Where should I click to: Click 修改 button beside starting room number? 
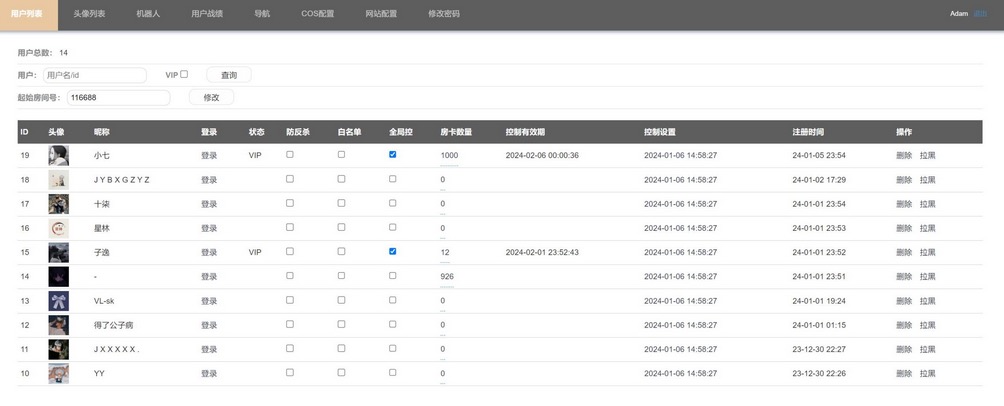coord(211,97)
